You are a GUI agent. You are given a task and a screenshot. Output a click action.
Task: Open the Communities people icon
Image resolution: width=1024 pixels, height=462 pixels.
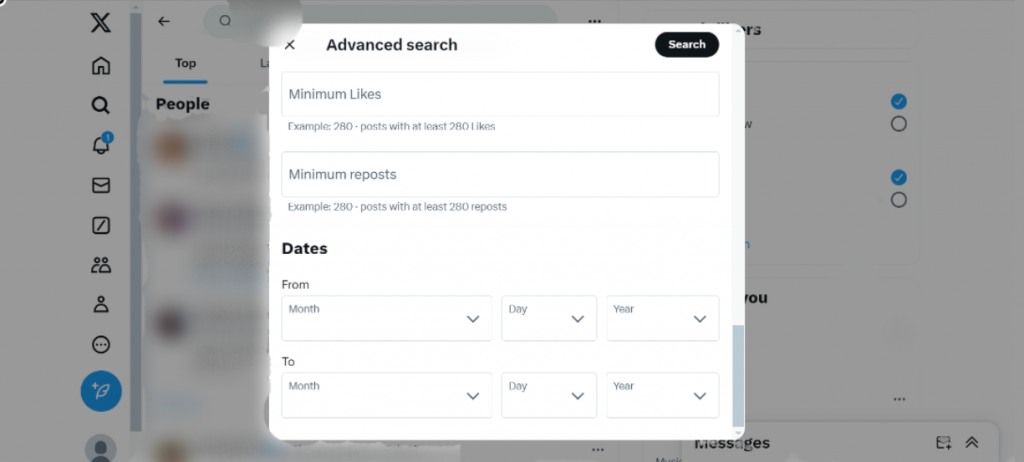point(100,265)
